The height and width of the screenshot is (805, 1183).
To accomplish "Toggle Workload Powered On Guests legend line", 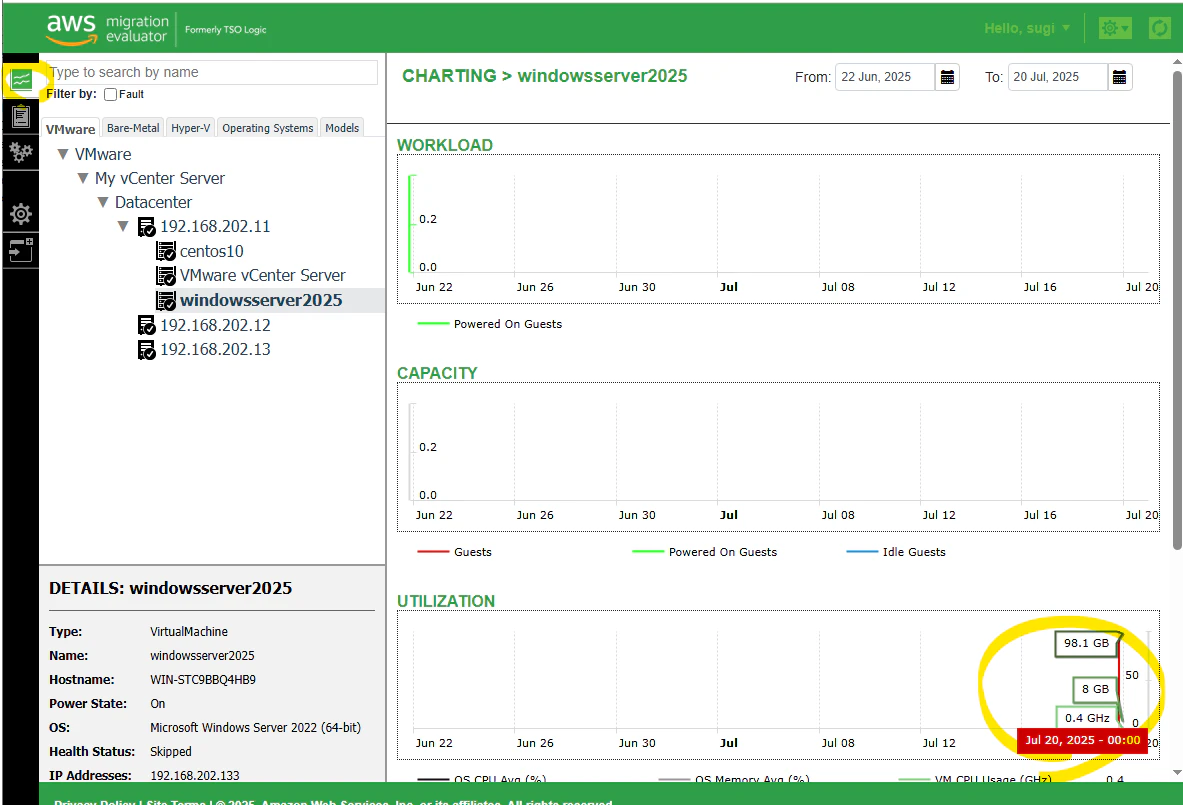I will coord(433,324).
